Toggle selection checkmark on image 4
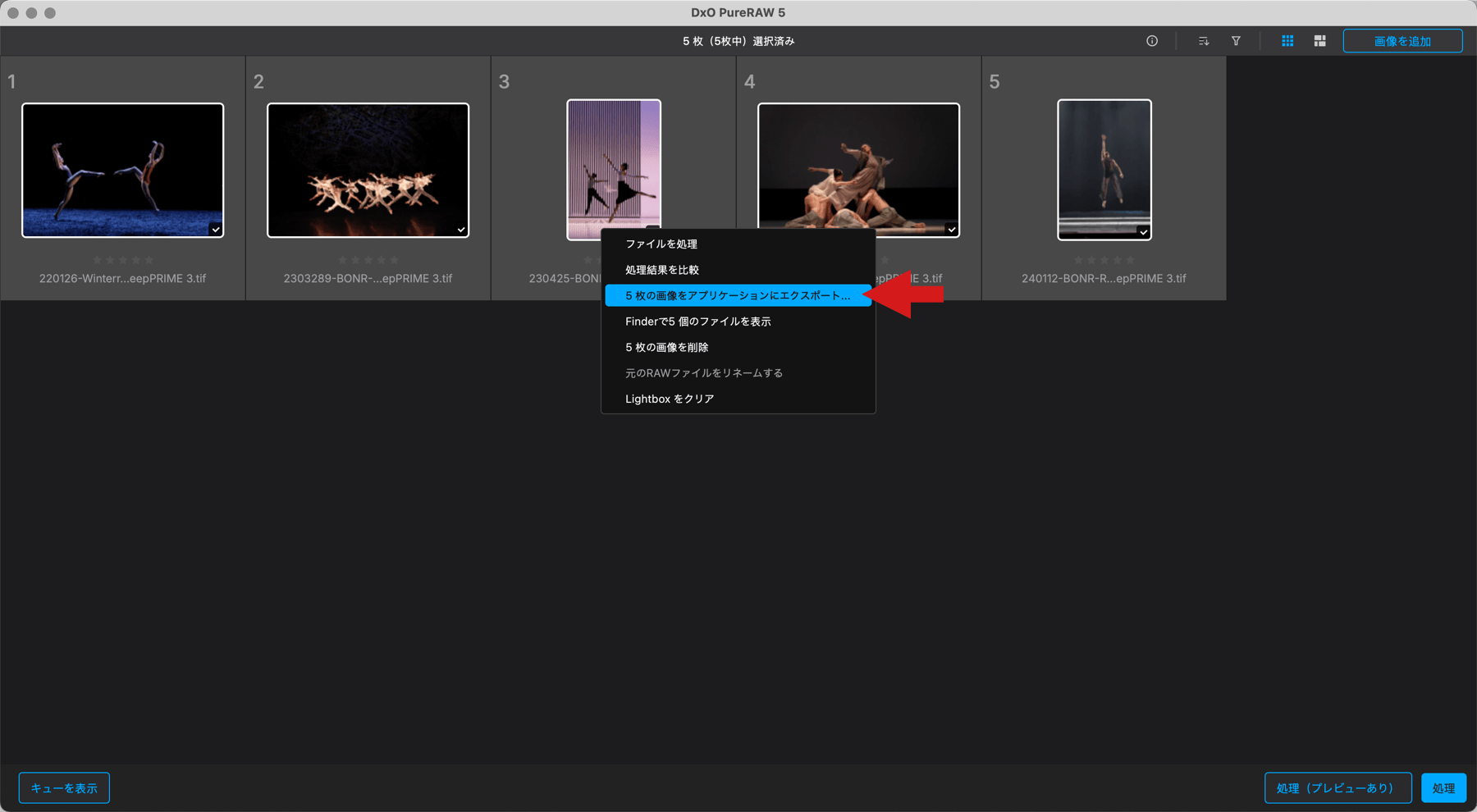This screenshot has width=1477, height=812. (x=952, y=230)
